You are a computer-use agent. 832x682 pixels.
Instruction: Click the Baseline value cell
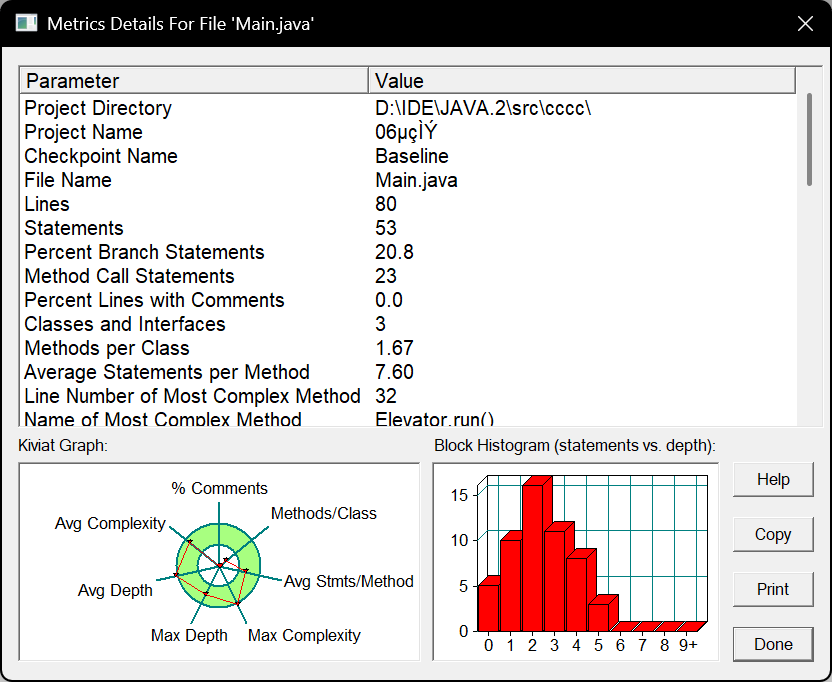click(x=412, y=156)
